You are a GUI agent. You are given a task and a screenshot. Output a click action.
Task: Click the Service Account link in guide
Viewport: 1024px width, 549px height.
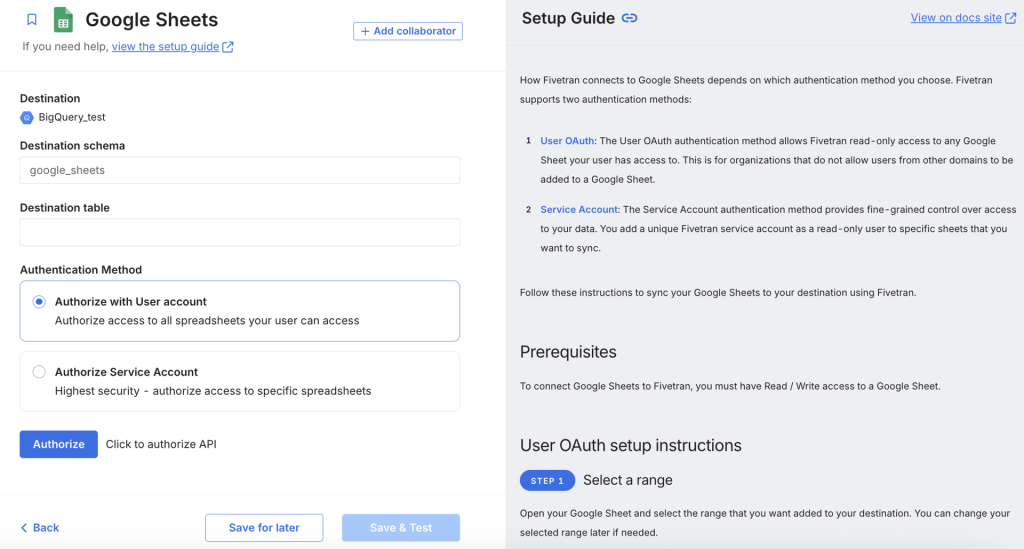click(579, 210)
